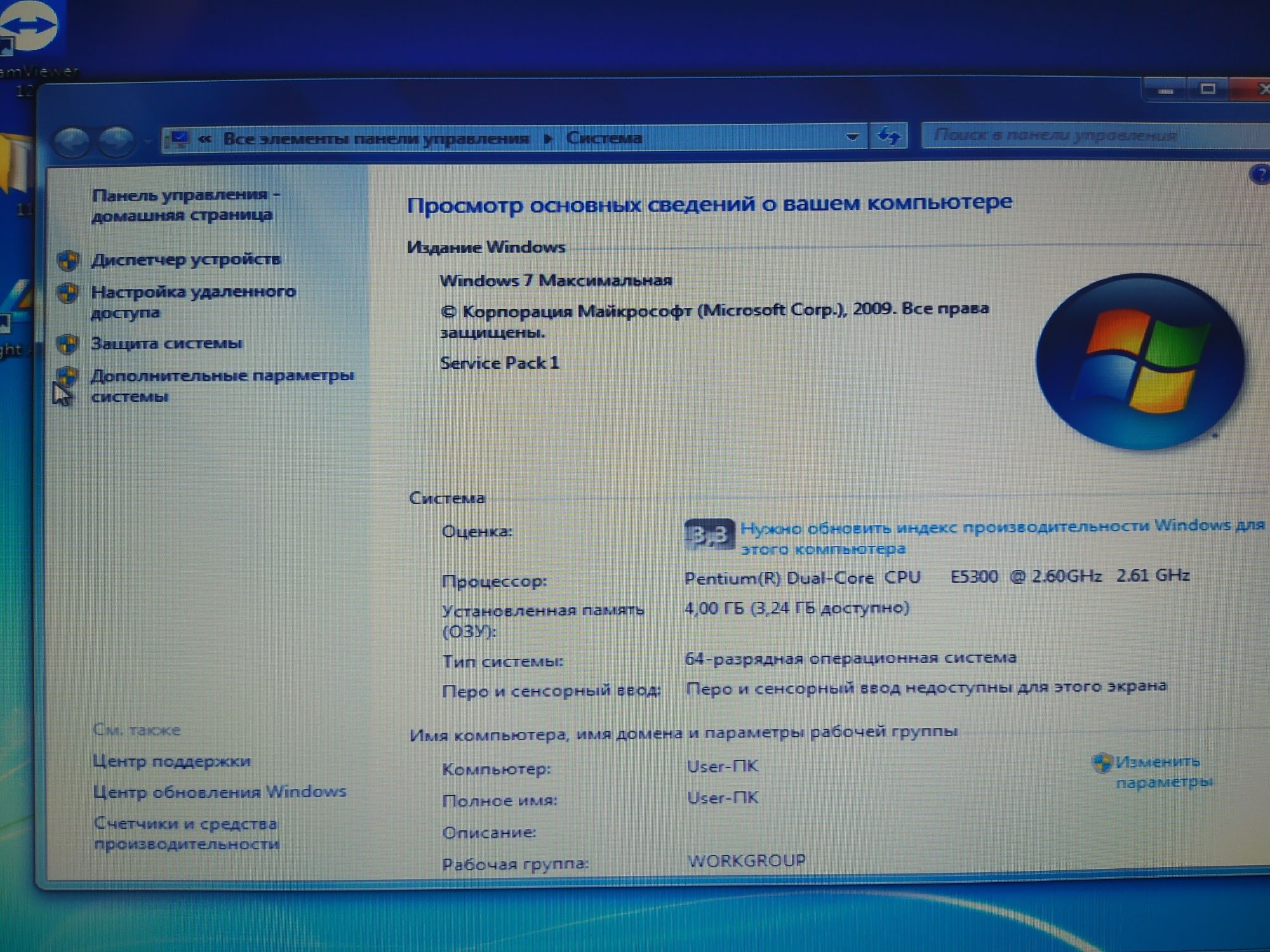Click the refresh button beside address bar
Screen dimensions: 1270x952
pyautogui.click(x=888, y=136)
